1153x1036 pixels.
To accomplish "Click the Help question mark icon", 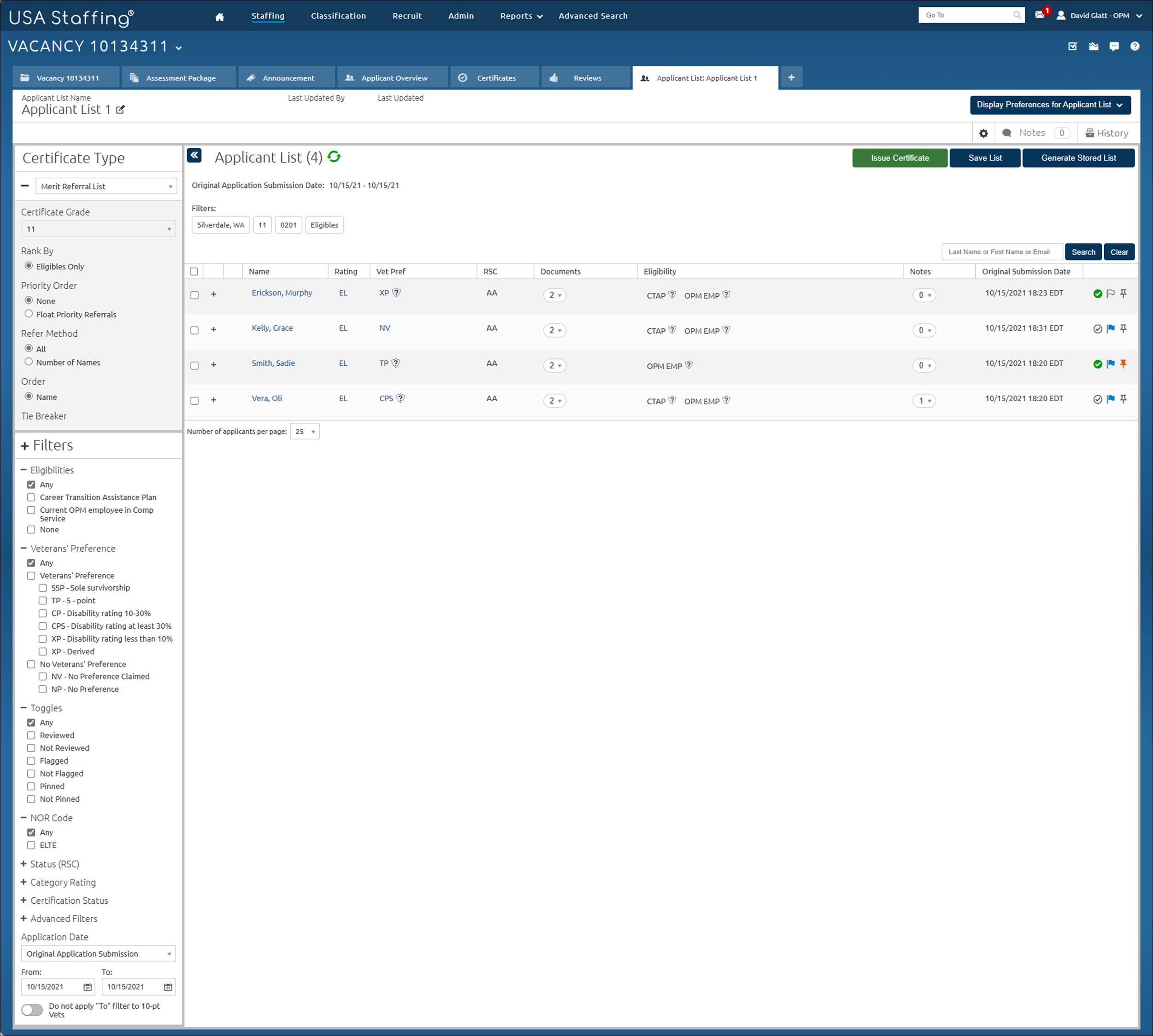I will (x=1135, y=46).
